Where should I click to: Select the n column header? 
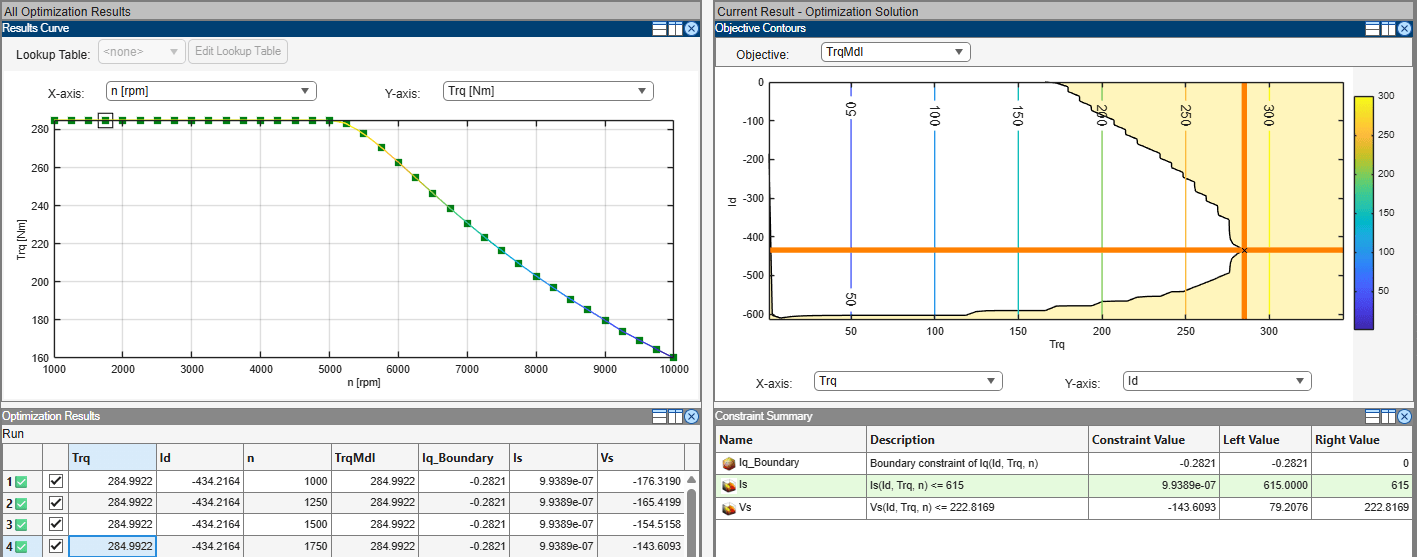pos(287,458)
